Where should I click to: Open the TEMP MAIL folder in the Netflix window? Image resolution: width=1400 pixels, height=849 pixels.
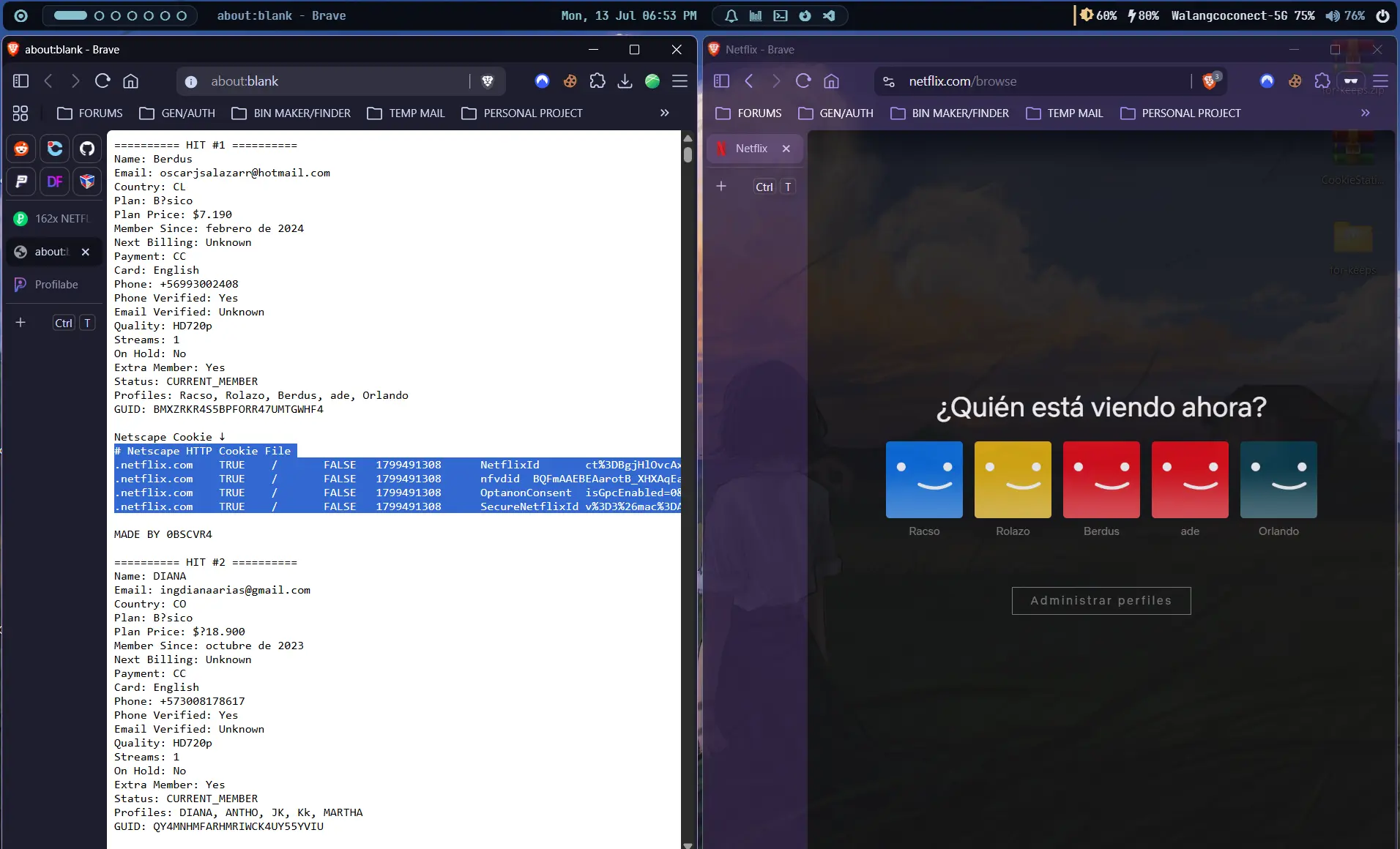[1064, 113]
